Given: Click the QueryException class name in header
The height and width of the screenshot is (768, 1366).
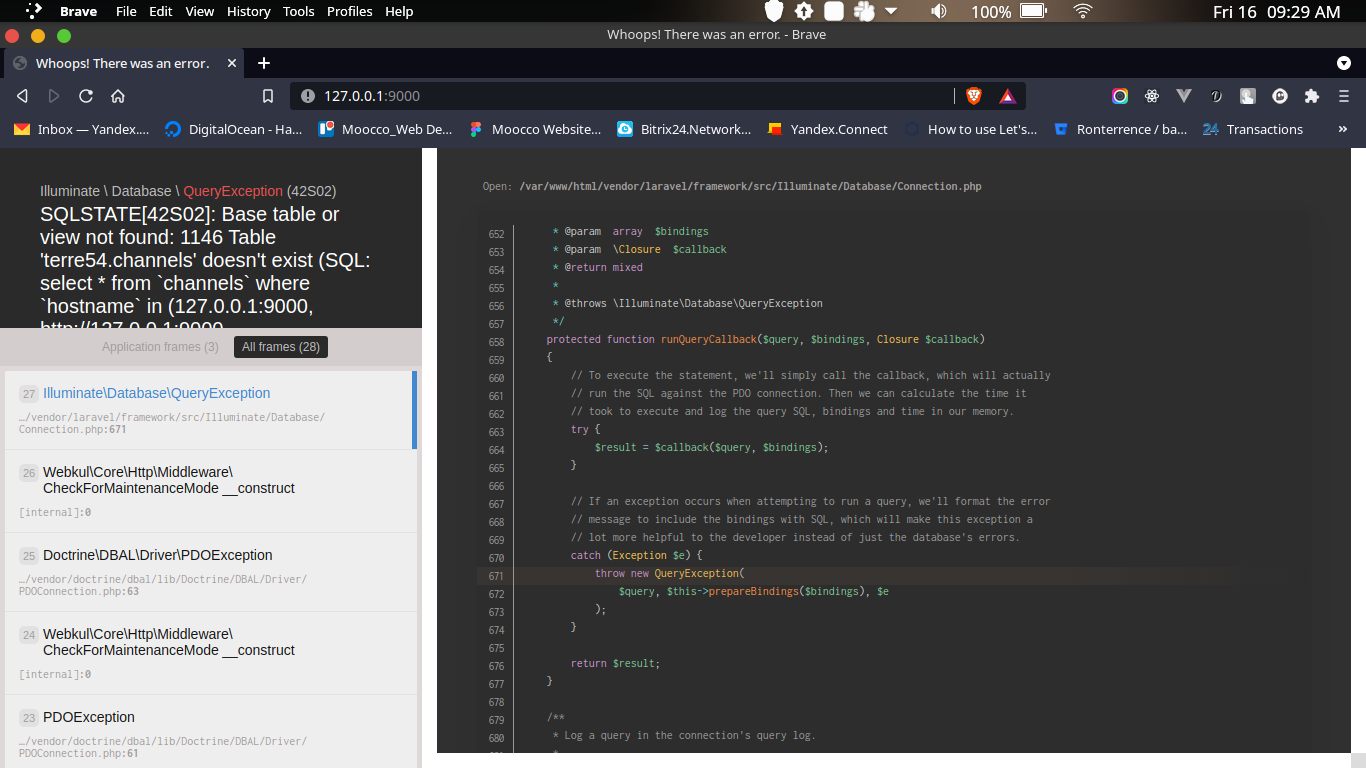Looking at the screenshot, I should tap(233, 191).
